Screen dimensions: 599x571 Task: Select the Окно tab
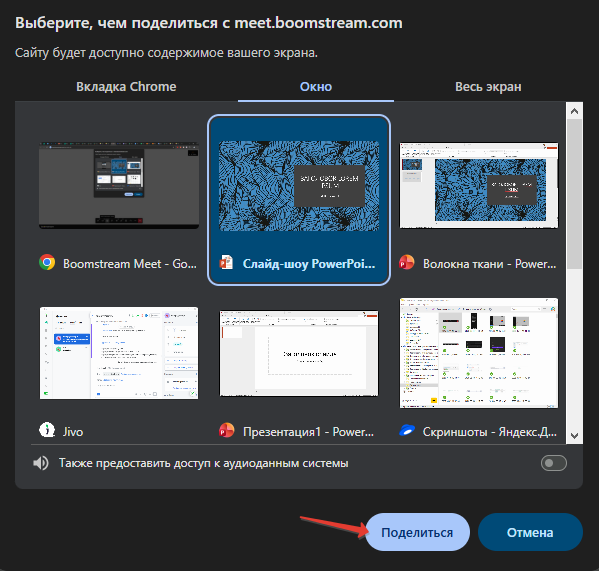coord(316,87)
